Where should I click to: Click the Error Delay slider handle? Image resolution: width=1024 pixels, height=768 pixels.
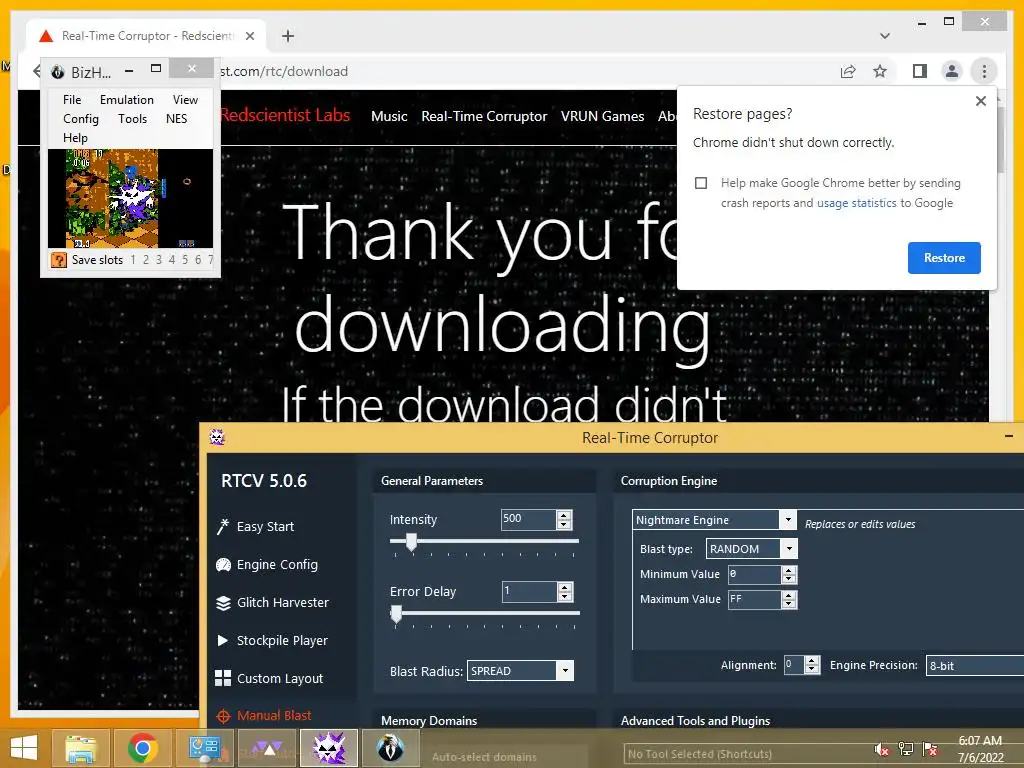click(x=396, y=613)
